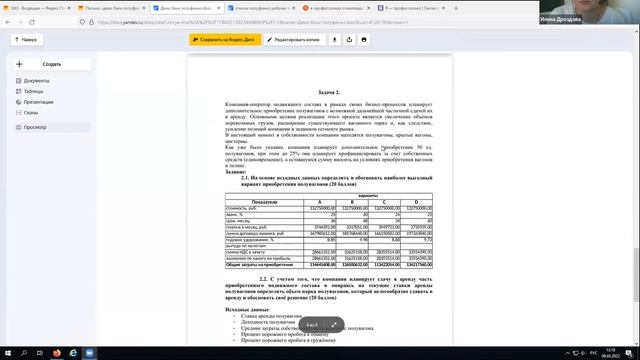Close the active document tab
This screenshot has width=640, height=360.
click(218, 8)
